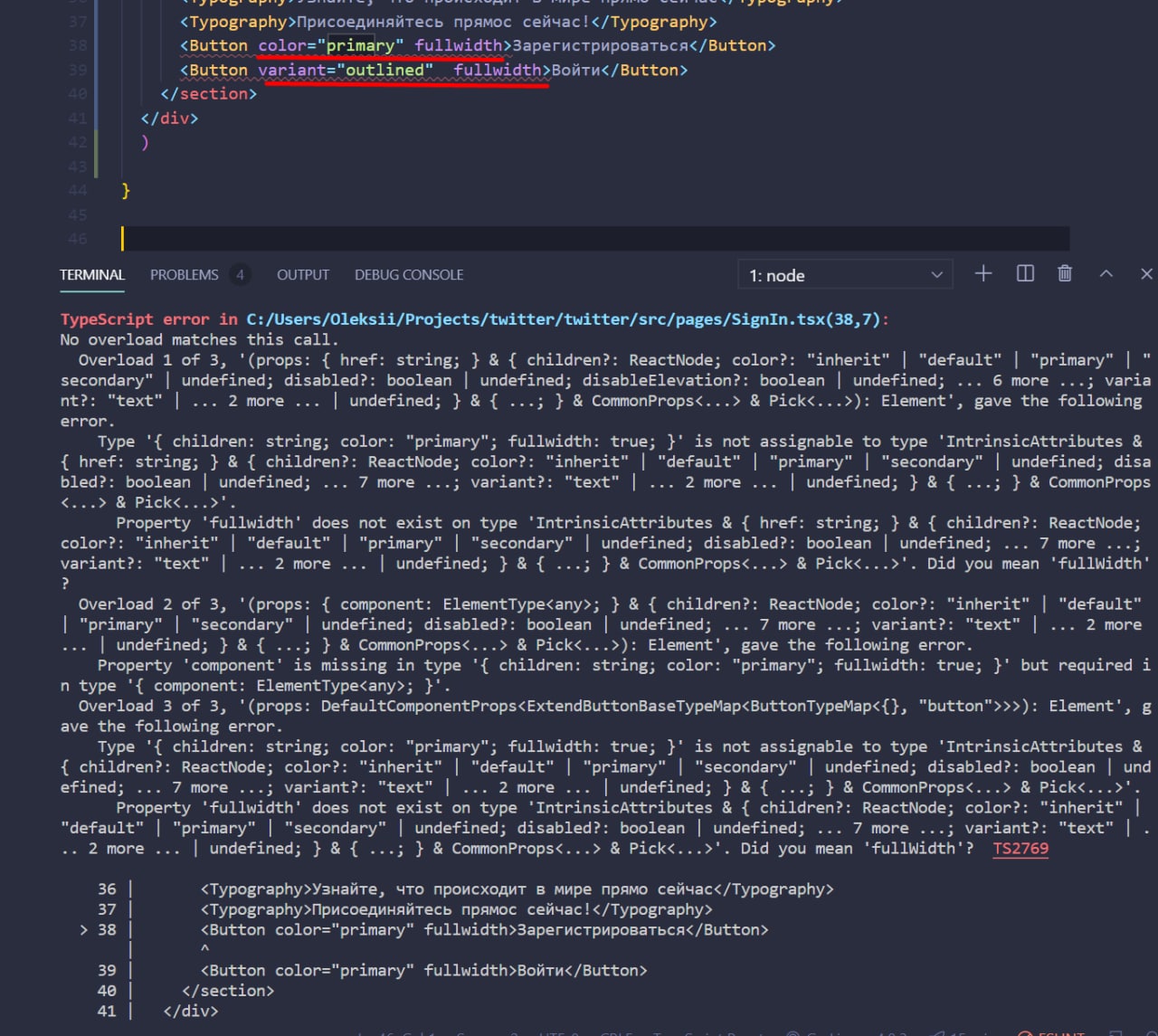Image resolution: width=1158 pixels, height=1036 pixels.
Task: Open the TS2769 error code link
Action: pos(1020,849)
